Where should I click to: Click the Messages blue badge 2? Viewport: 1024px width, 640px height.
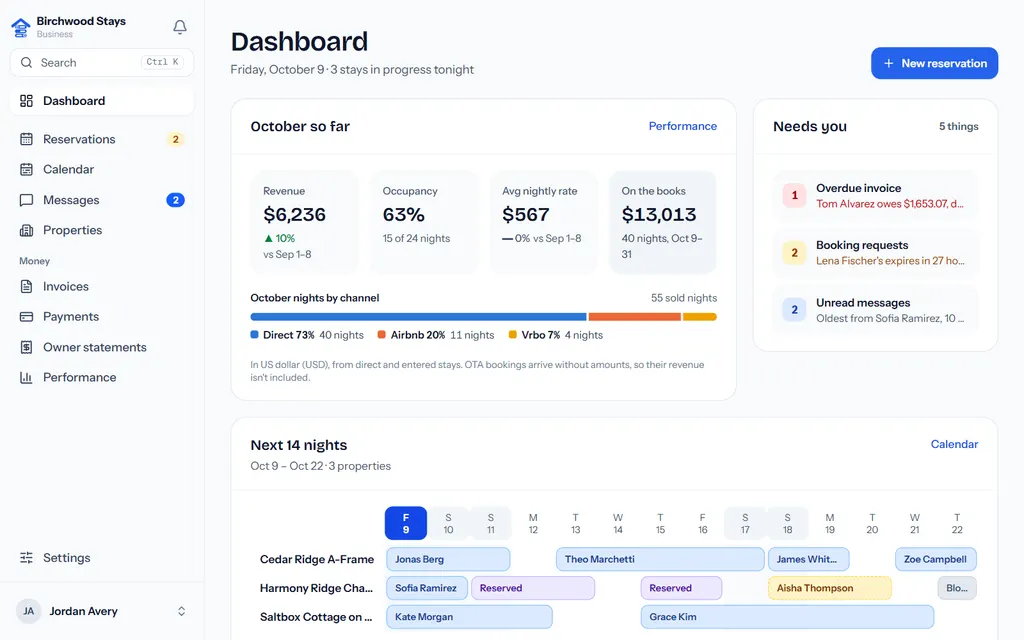175,200
